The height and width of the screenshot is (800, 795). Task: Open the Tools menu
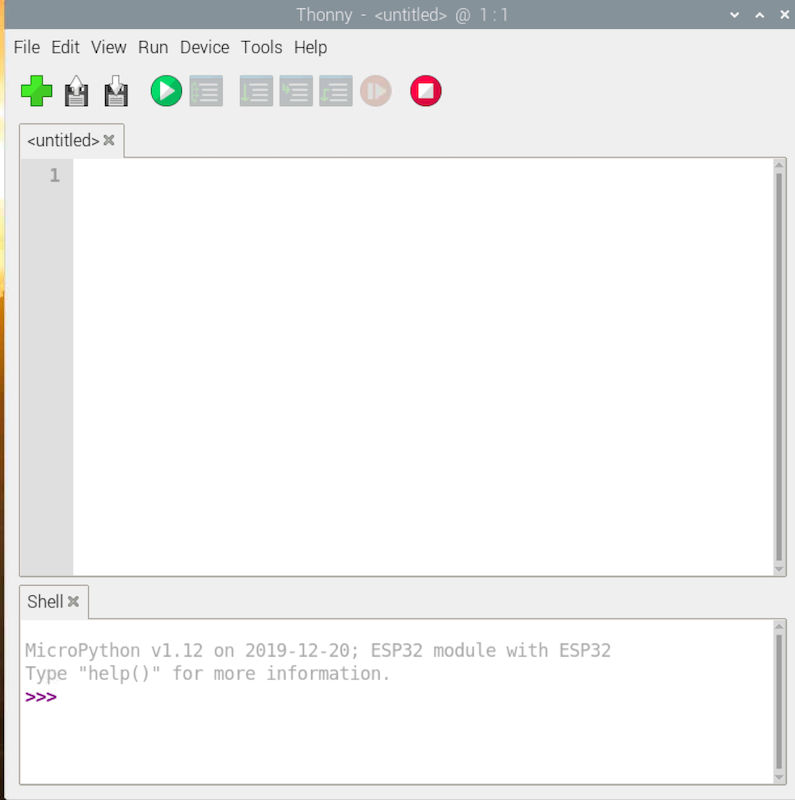(x=262, y=47)
